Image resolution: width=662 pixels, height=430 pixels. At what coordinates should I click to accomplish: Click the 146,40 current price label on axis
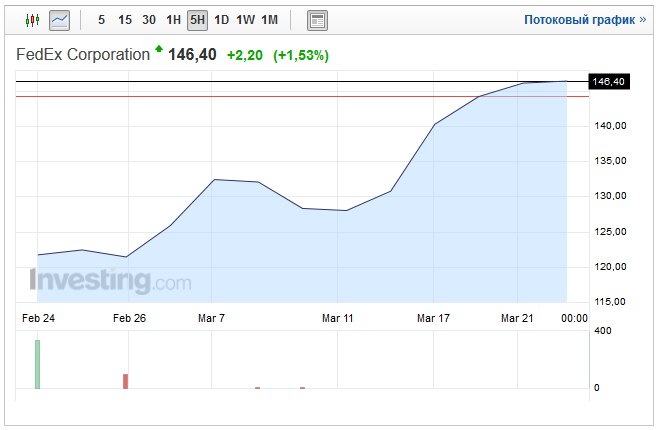(608, 82)
